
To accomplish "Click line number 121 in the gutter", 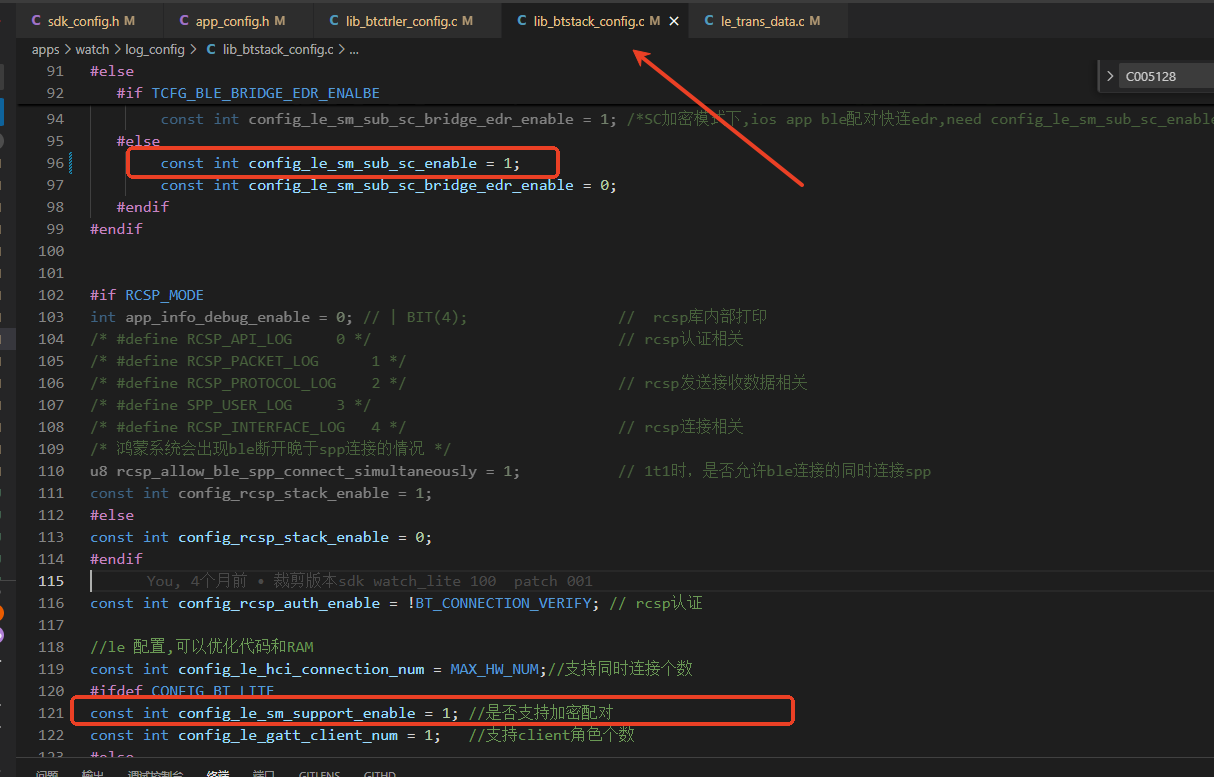I will [51, 713].
